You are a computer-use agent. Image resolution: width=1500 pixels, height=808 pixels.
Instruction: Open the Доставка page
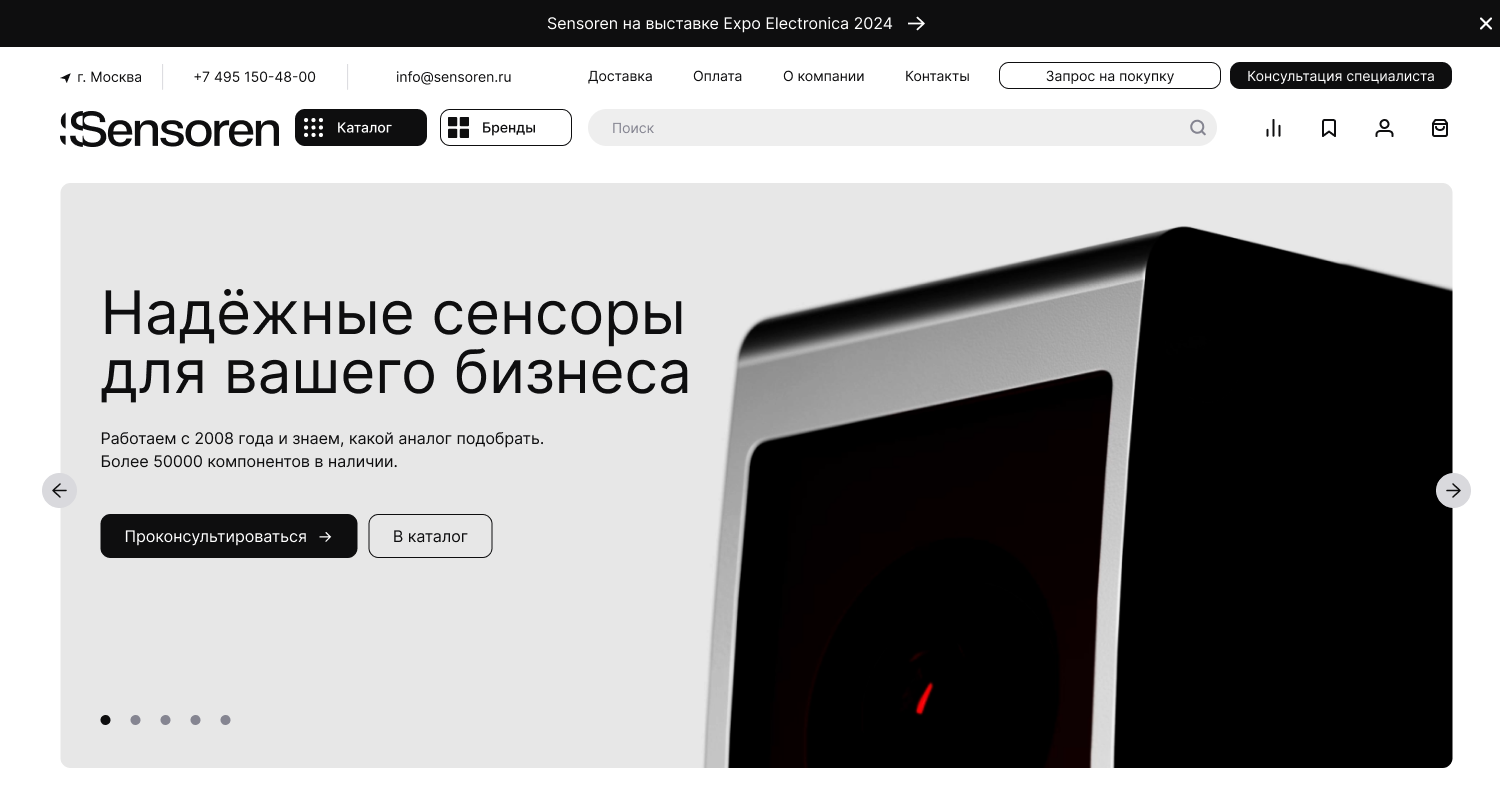620,76
